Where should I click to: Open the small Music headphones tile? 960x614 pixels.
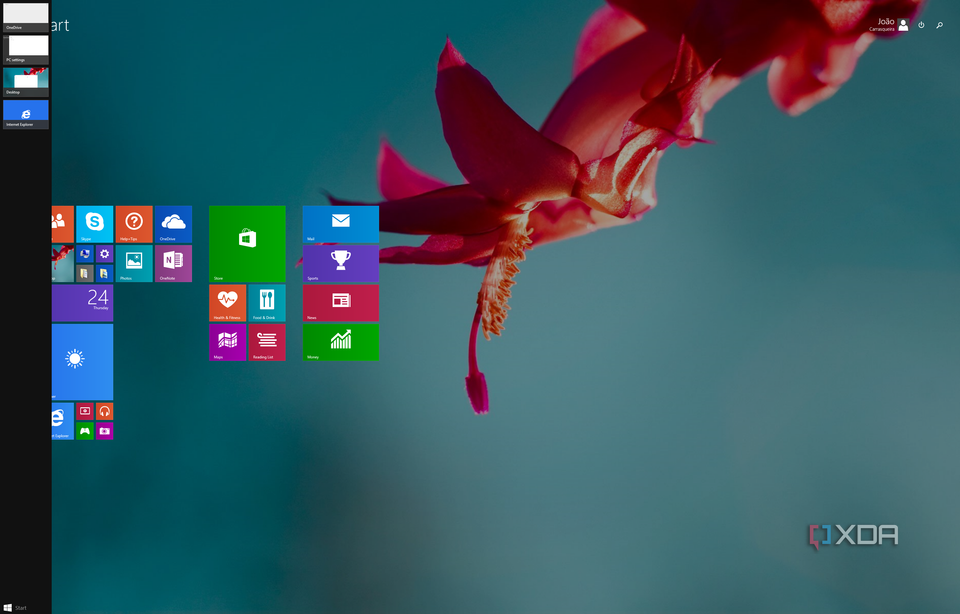(105, 411)
